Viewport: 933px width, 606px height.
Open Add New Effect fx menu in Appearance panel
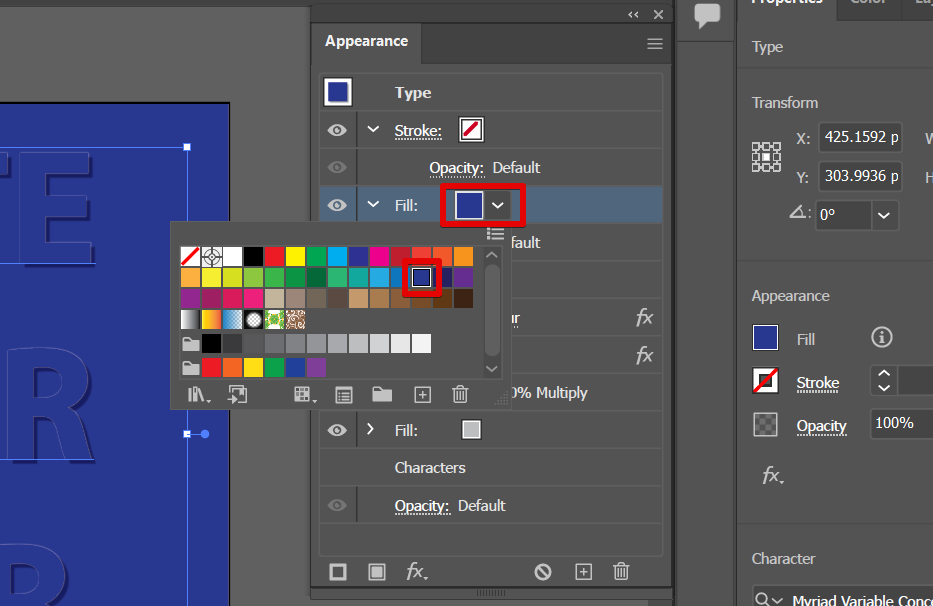pyautogui.click(x=417, y=572)
